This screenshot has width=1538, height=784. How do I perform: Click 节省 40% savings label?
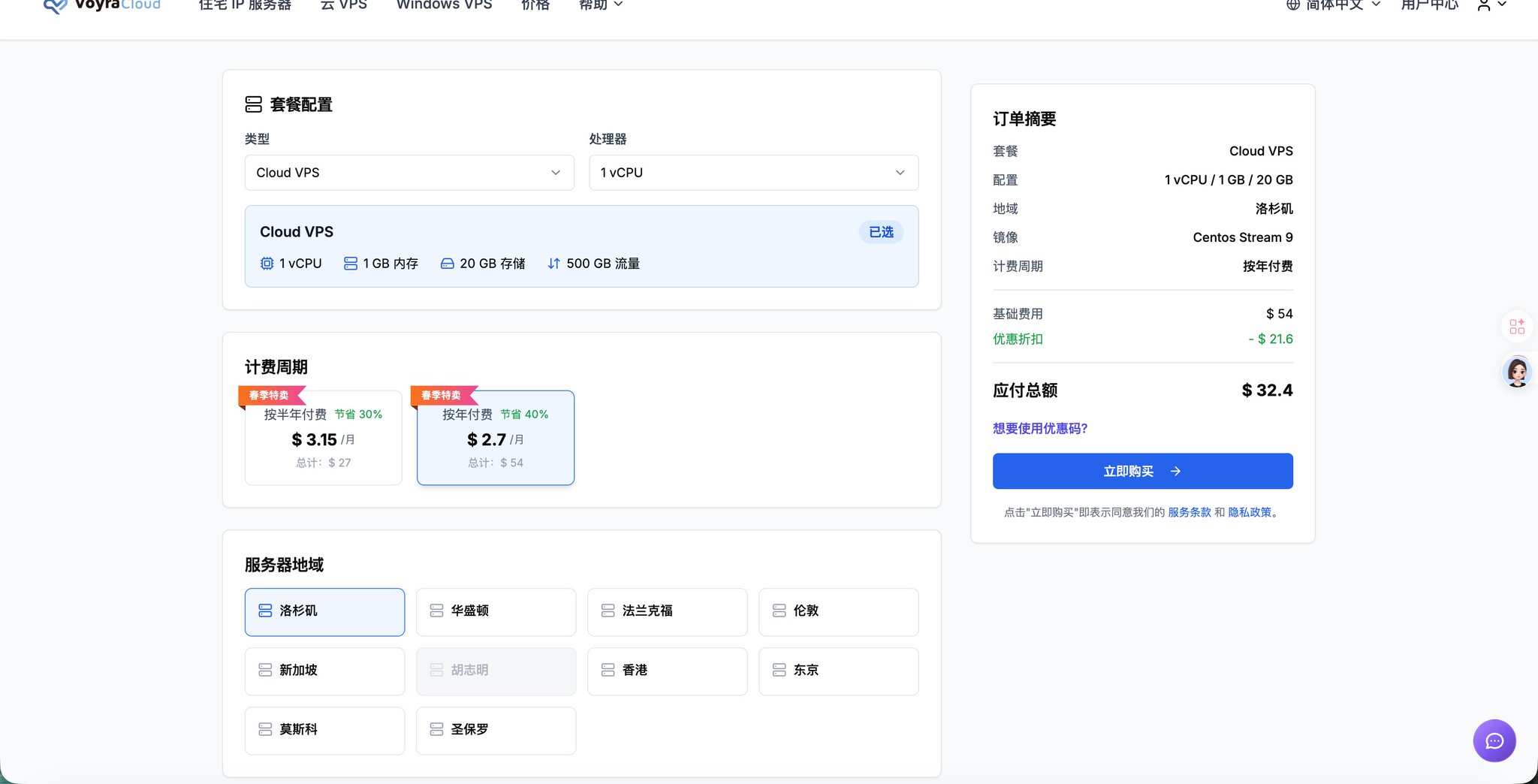click(524, 415)
